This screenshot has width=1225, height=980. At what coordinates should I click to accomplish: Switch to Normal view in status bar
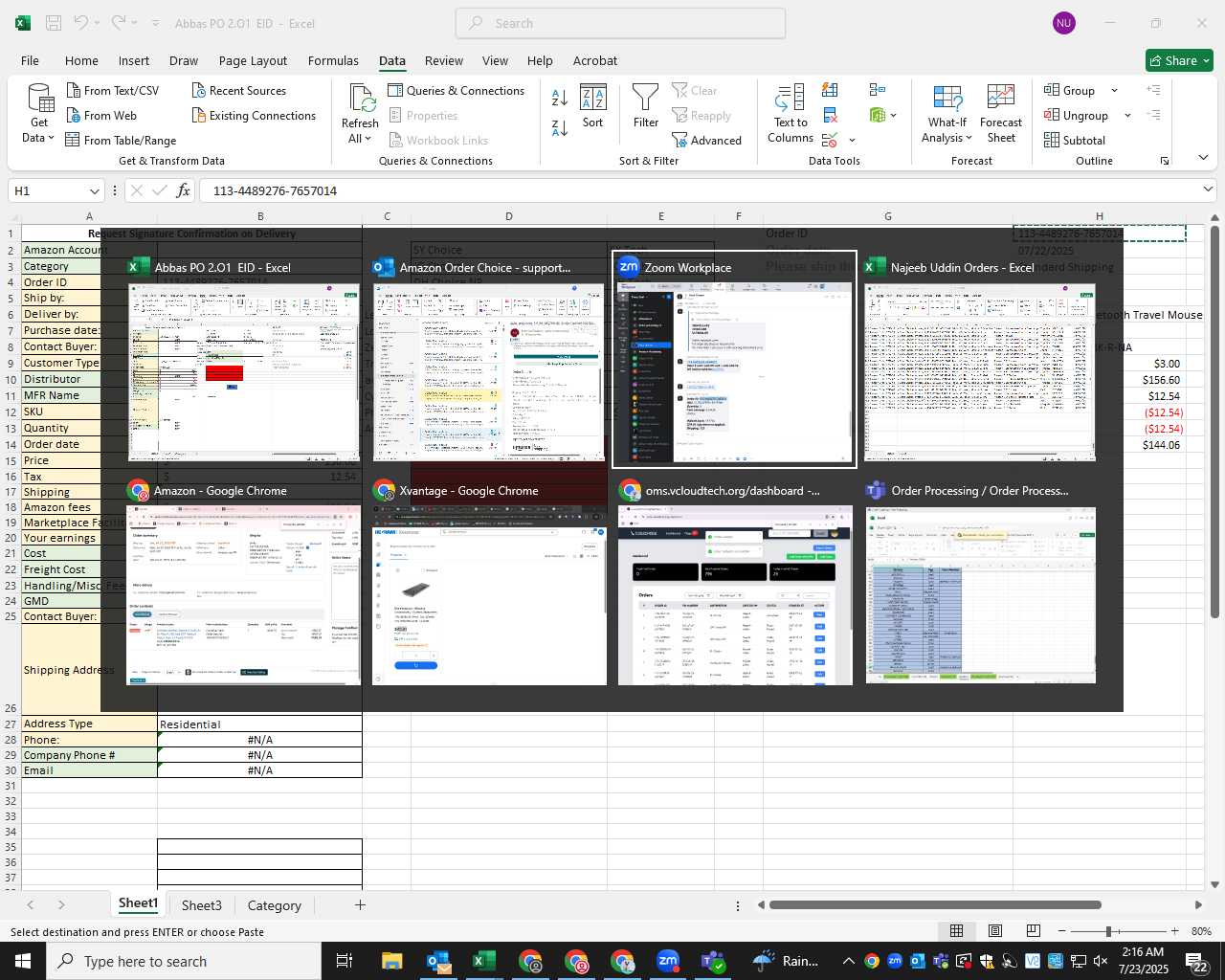(956, 931)
